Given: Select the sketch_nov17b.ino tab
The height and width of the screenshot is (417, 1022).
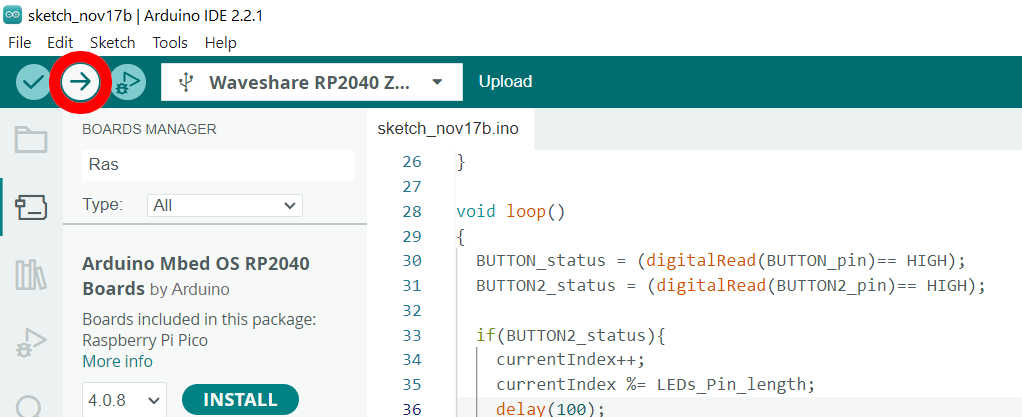Looking at the screenshot, I should click(447, 129).
